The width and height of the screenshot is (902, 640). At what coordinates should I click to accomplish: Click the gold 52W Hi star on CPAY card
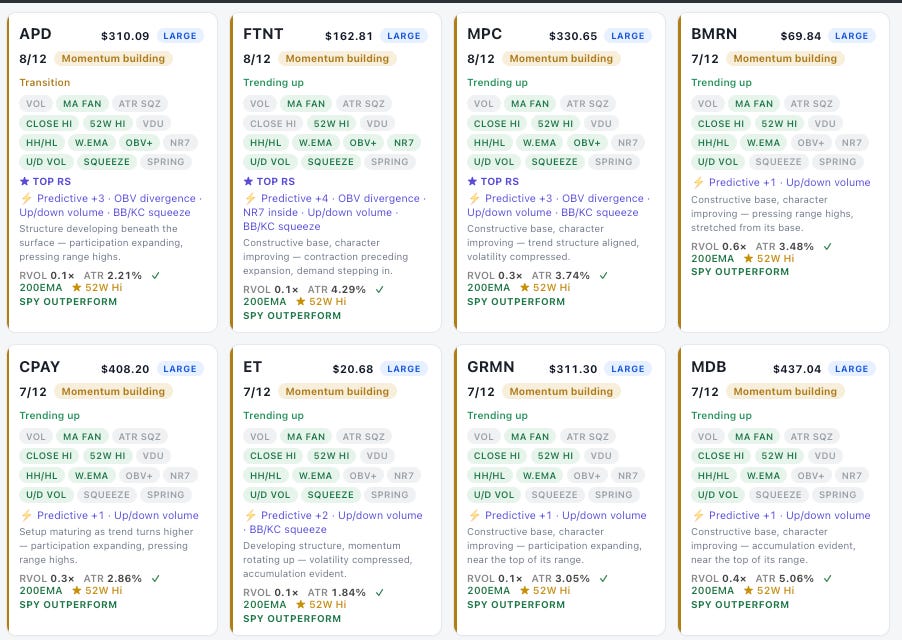pyautogui.click(x=77, y=591)
